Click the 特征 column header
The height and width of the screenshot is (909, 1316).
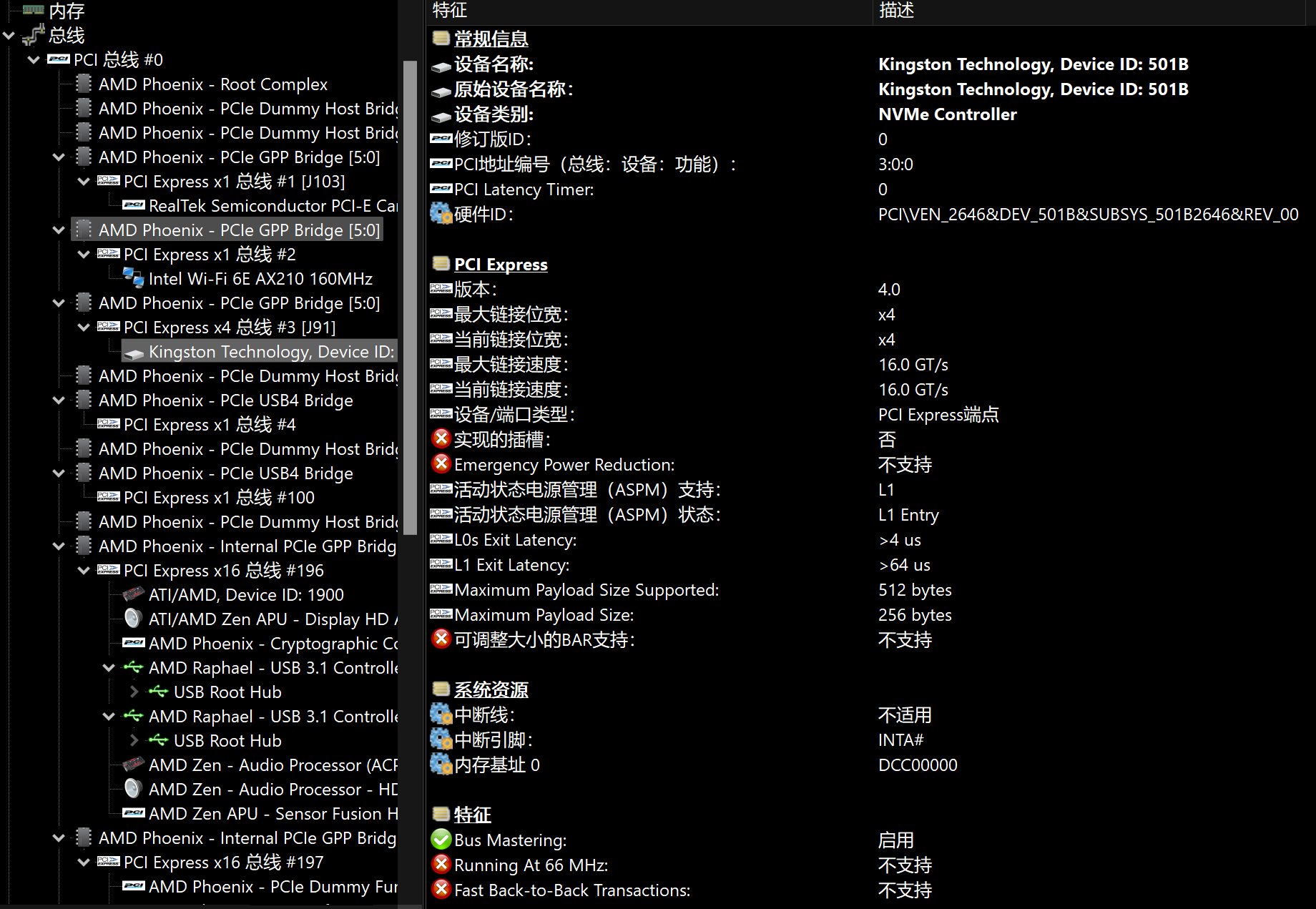coord(449,10)
